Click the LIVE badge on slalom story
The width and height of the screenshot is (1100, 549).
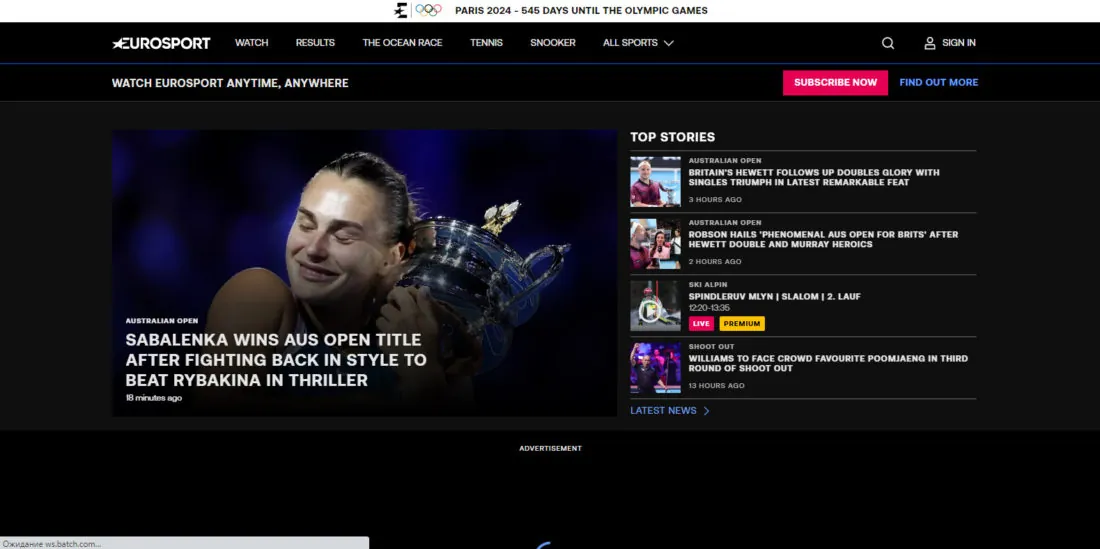pyautogui.click(x=701, y=324)
